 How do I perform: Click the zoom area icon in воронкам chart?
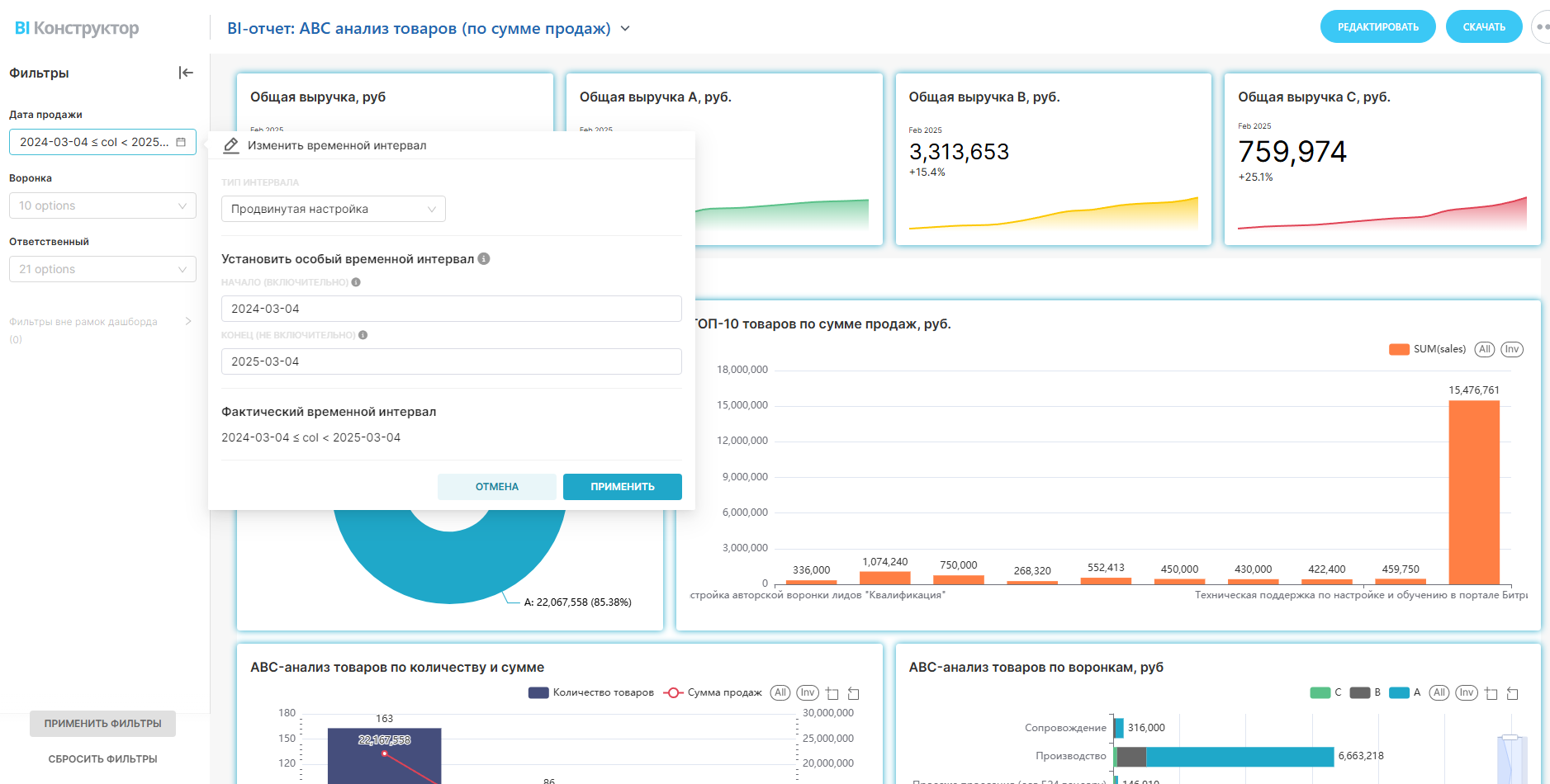point(1491,693)
